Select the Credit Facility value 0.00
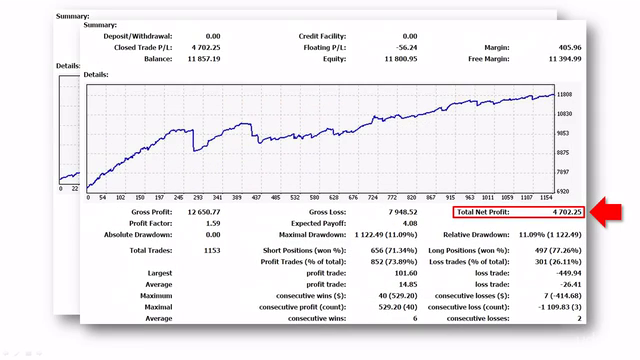The width and height of the screenshot is (640, 360). (x=410, y=36)
